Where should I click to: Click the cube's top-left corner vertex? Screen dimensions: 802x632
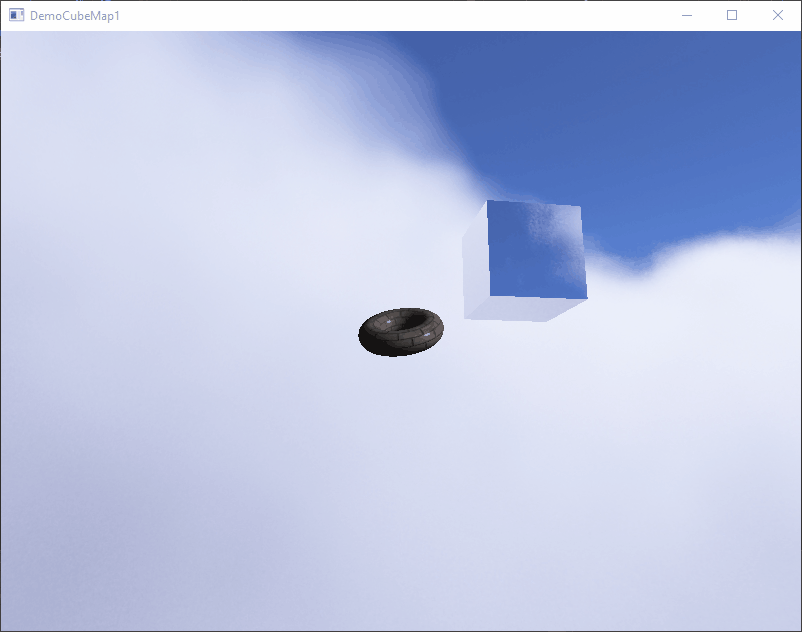click(488, 201)
